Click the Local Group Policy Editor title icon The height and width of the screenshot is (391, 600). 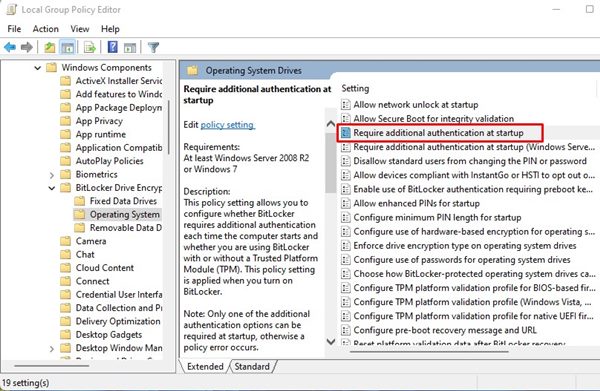11,9
